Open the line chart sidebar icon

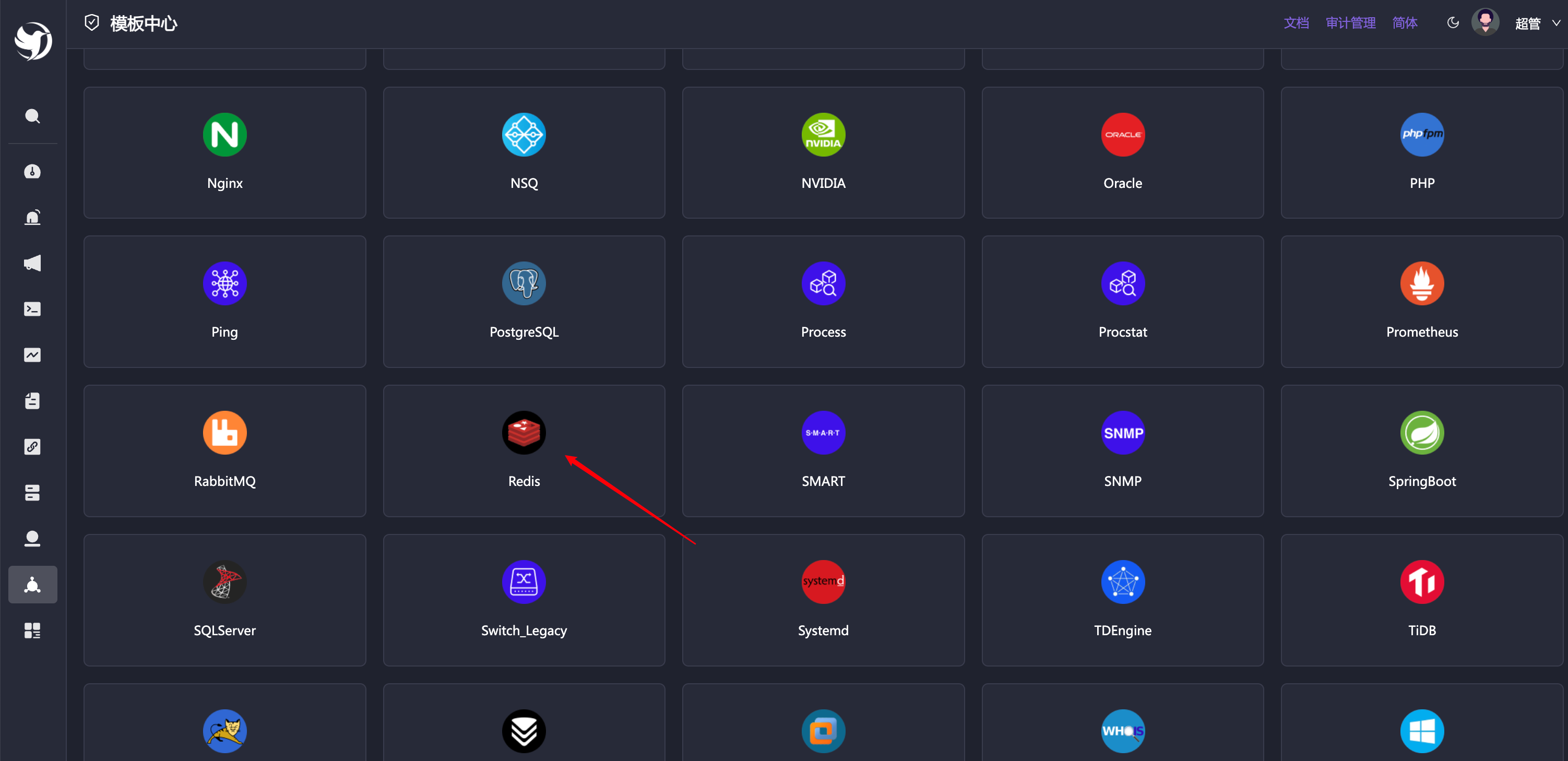pyautogui.click(x=32, y=355)
